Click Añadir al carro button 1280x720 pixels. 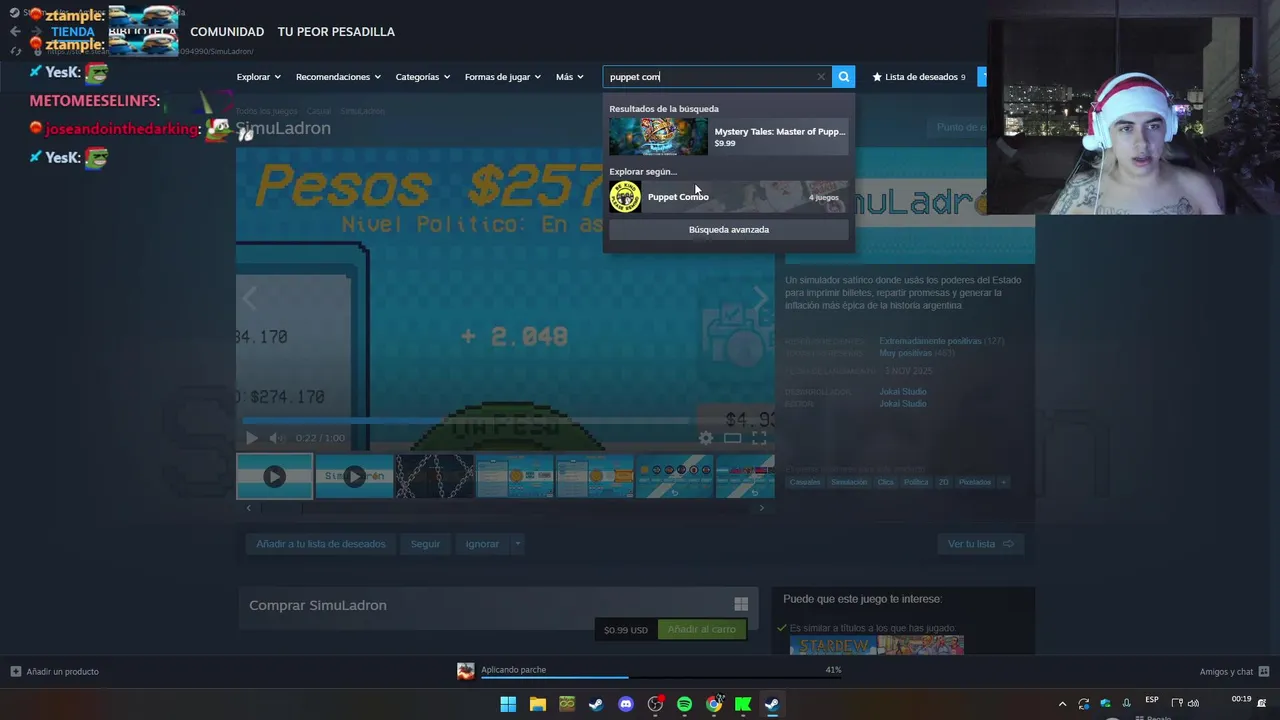click(701, 629)
